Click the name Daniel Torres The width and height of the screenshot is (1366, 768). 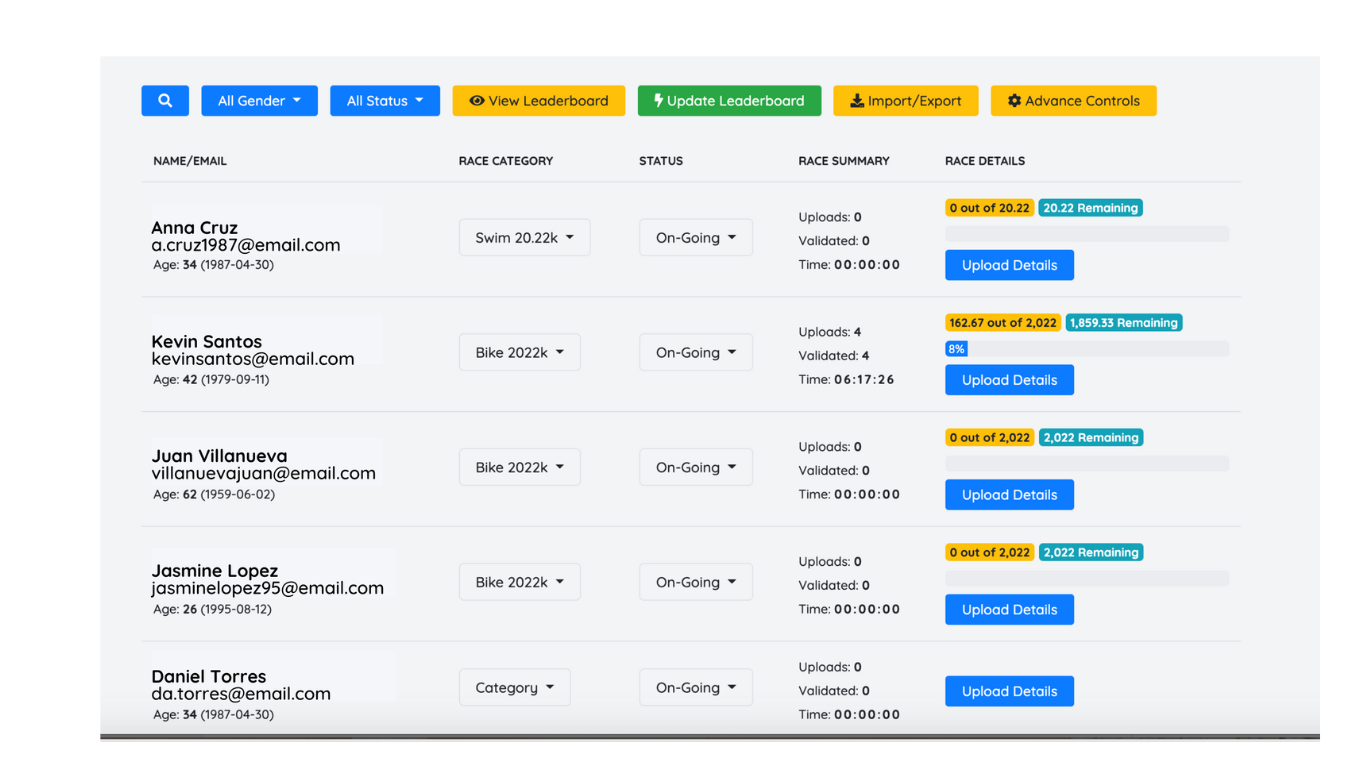209,677
